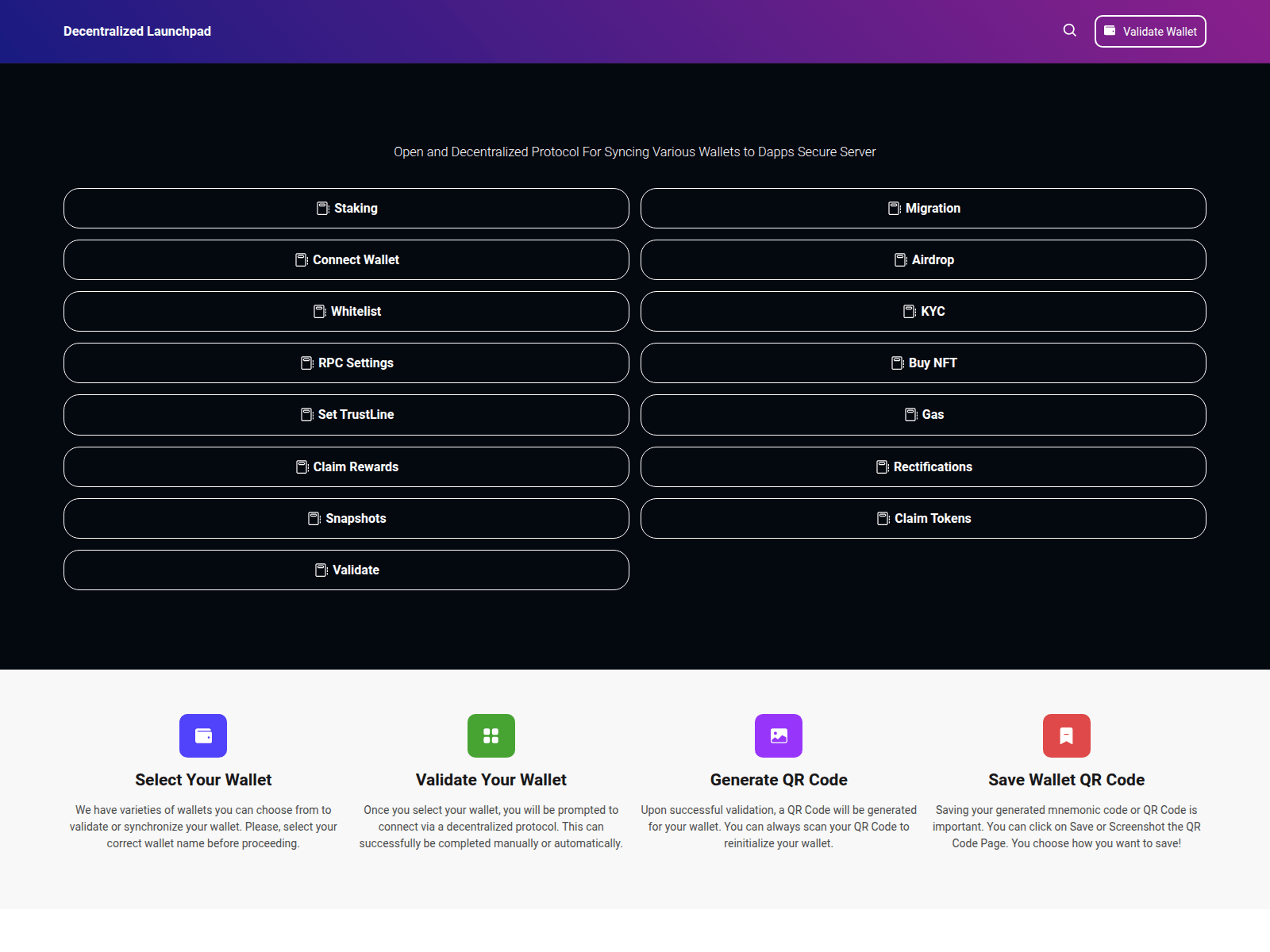Click the Buy NFT option
The height and width of the screenshot is (952, 1270).
[x=924, y=363]
